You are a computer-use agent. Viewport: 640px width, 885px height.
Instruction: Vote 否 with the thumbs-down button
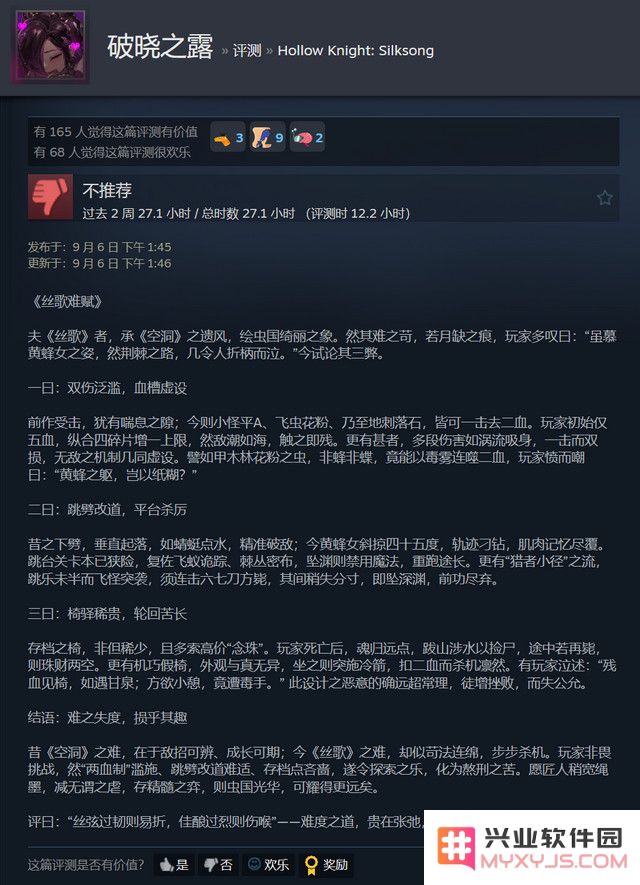click(x=218, y=864)
